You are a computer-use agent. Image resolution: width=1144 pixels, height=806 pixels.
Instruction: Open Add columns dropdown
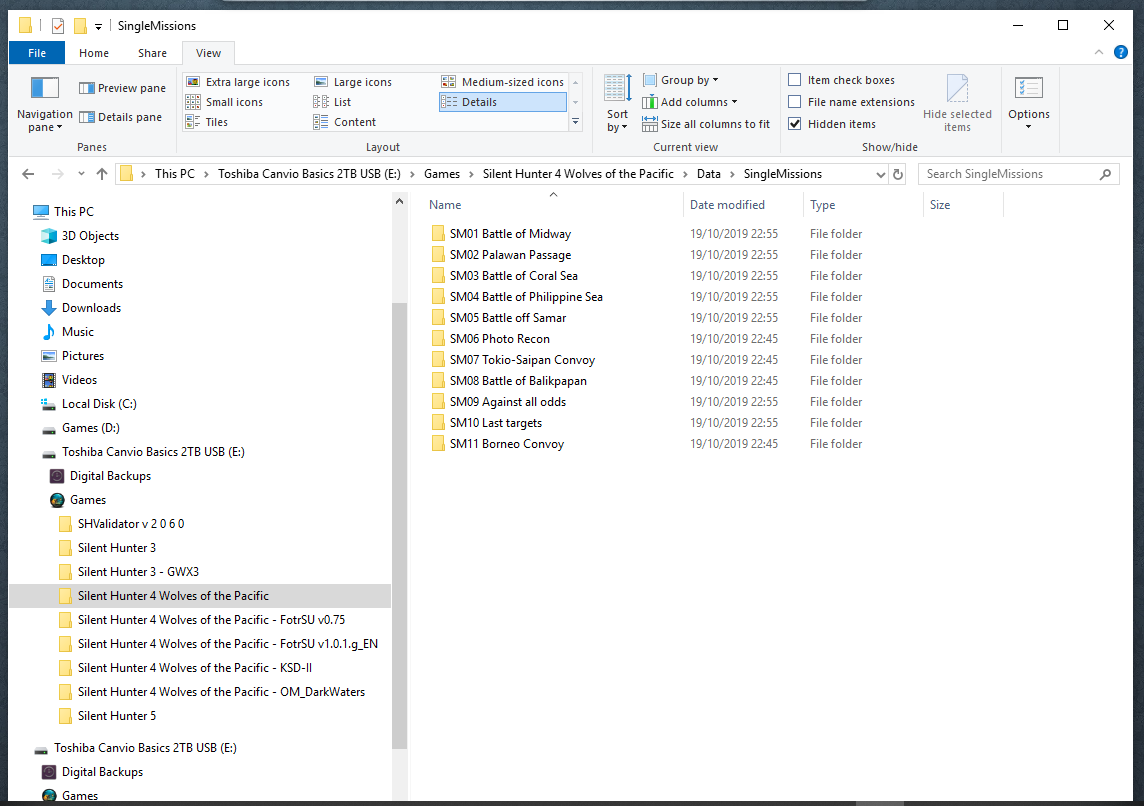coord(690,102)
